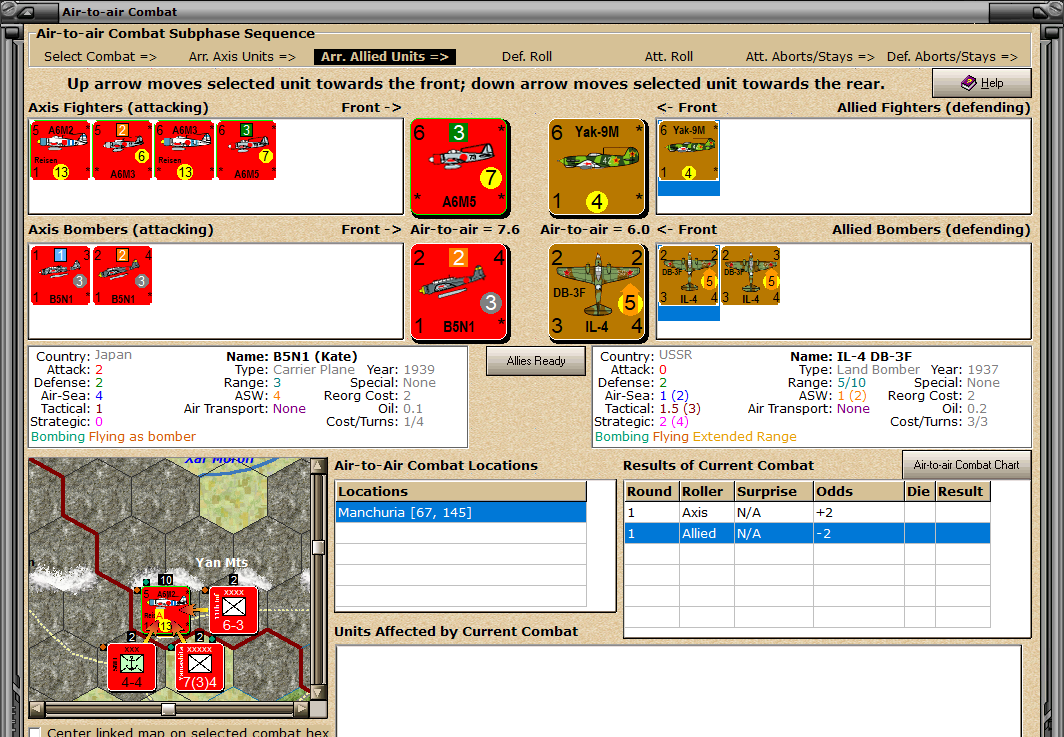
Task: Select the A6M3 fighter with orange 2 marker
Action: point(122,151)
